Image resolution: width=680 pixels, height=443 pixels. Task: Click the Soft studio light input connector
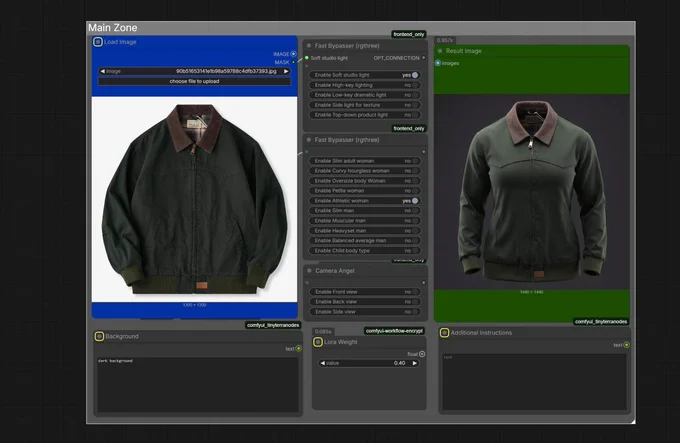pos(307,58)
